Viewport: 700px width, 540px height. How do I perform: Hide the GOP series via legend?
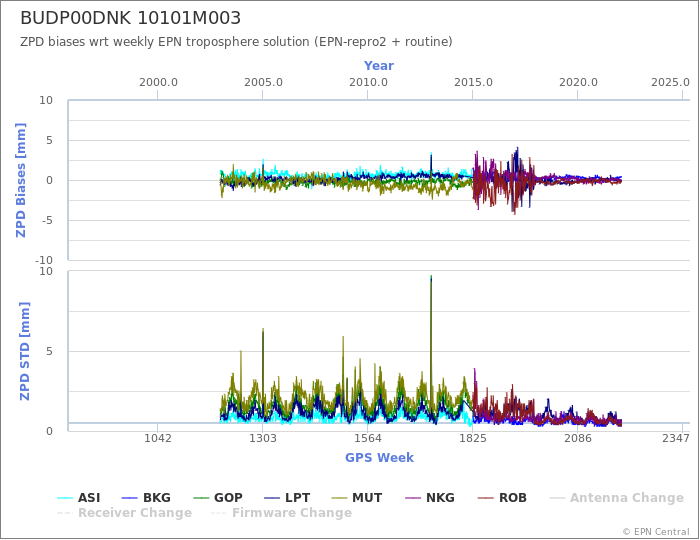(218, 498)
